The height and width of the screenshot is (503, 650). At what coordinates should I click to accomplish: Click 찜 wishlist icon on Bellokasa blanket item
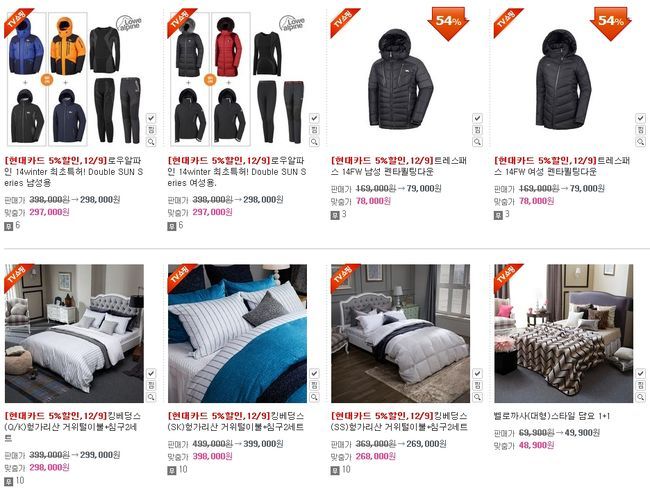click(x=640, y=385)
